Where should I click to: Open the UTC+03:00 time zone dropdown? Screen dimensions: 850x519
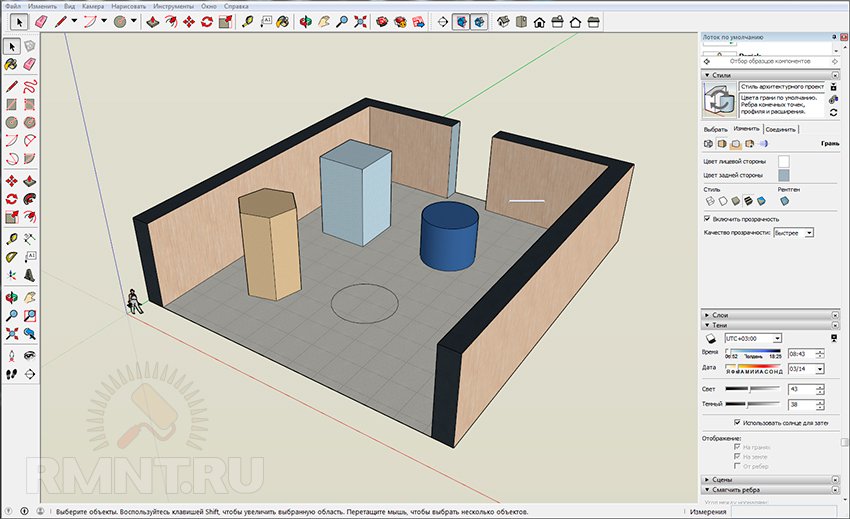coord(777,338)
